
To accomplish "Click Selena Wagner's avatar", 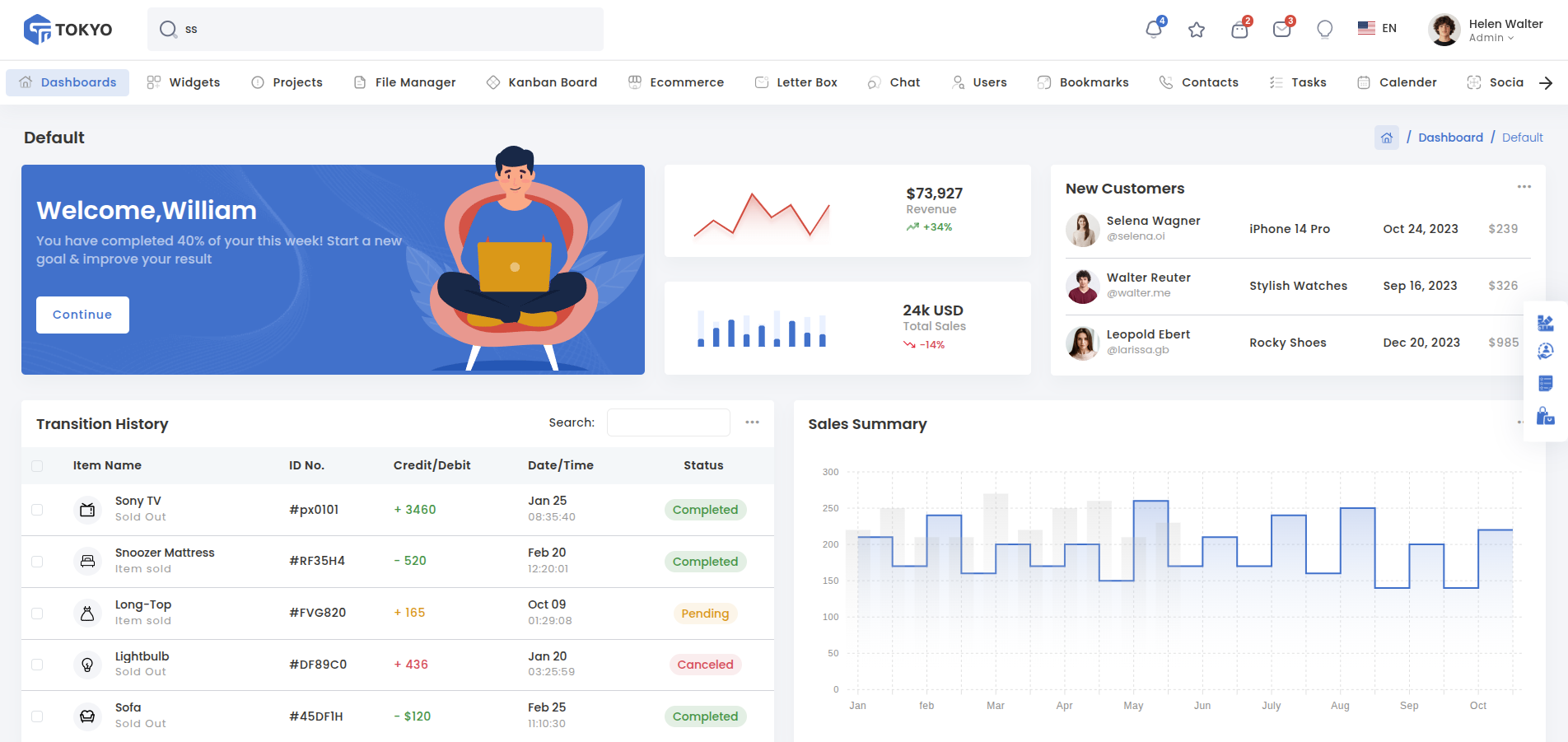I will click(1083, 230).
